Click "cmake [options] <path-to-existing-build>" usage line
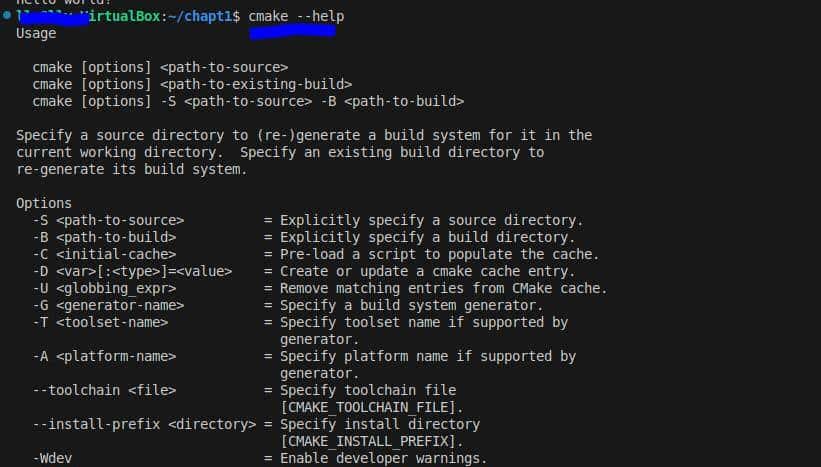 (x=192, y=84)
